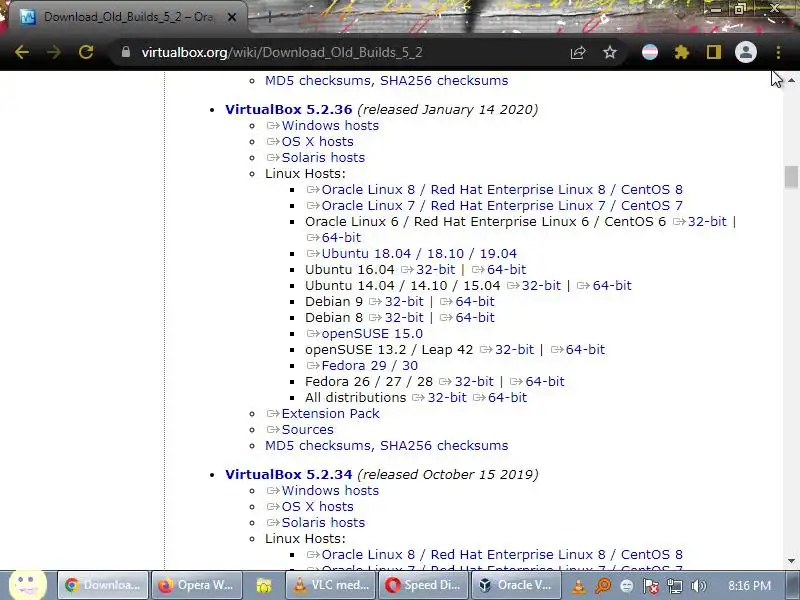Screen dimensions: 800x600
Task: Open the VirtualBox 5.2.34 heading link
Action: 288,474
